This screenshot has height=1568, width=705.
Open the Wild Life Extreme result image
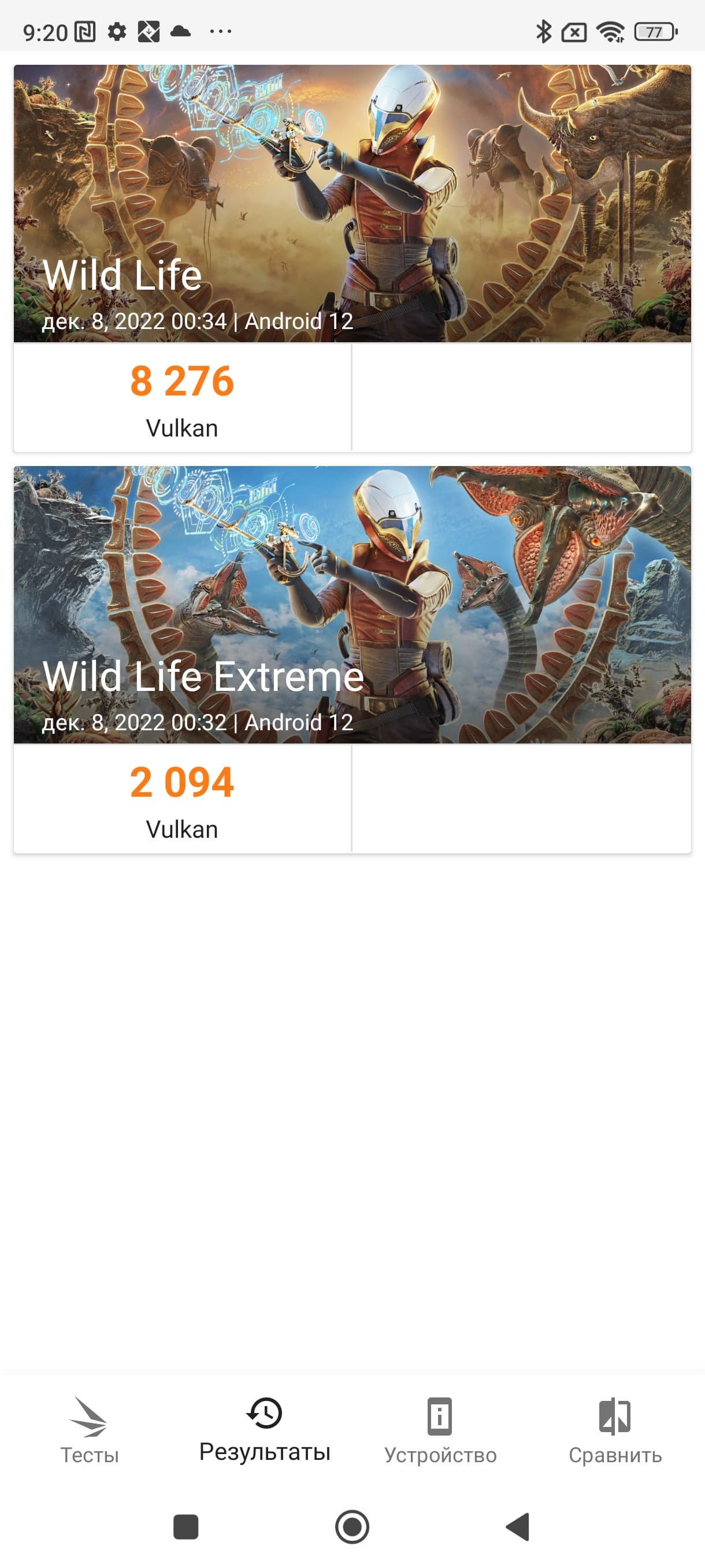tap(352, 604)
